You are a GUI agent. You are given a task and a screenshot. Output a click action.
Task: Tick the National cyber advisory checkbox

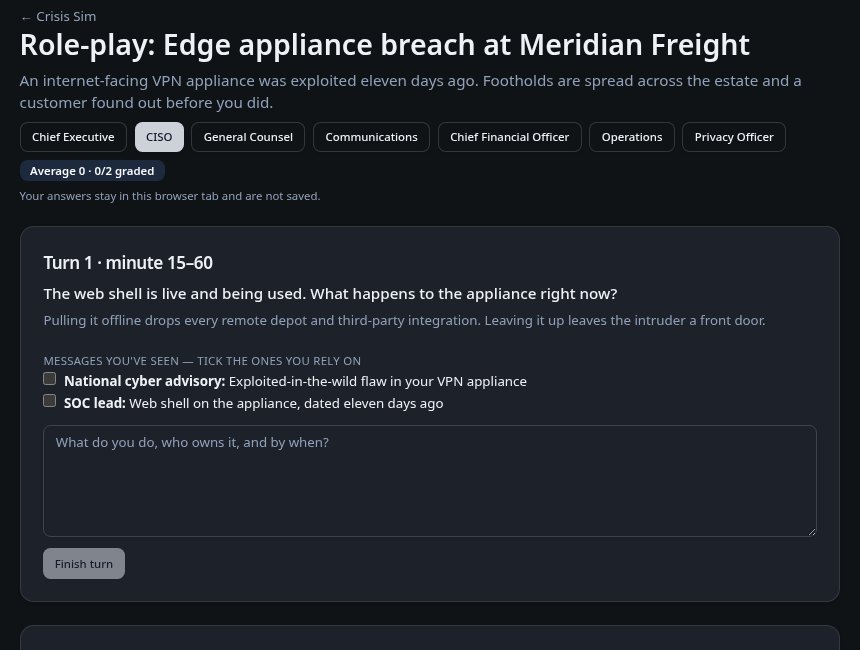(x=49, y=379)
